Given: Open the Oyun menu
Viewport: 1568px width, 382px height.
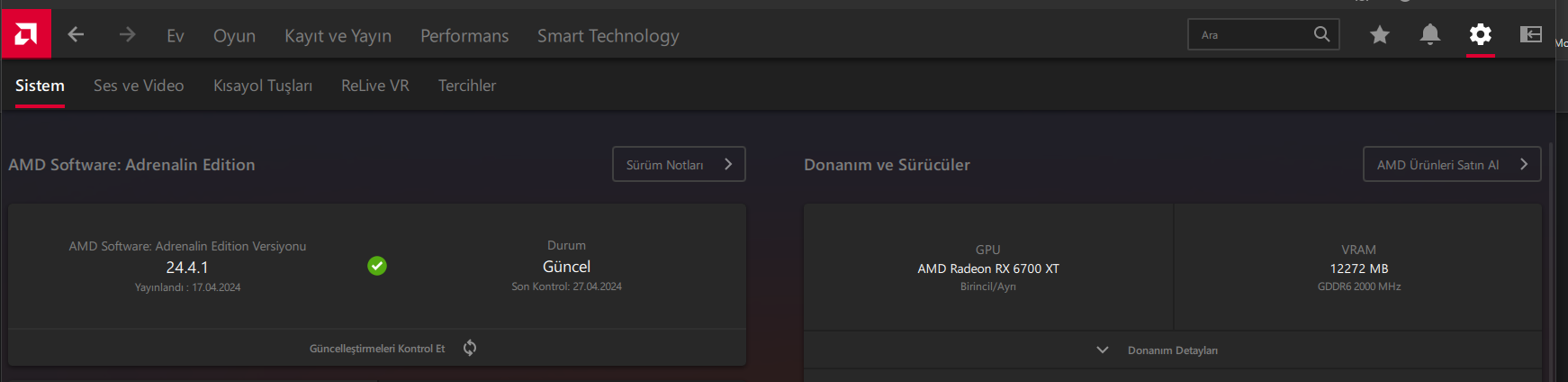Looking at the screenshot, I should click(x=234, y=36).
